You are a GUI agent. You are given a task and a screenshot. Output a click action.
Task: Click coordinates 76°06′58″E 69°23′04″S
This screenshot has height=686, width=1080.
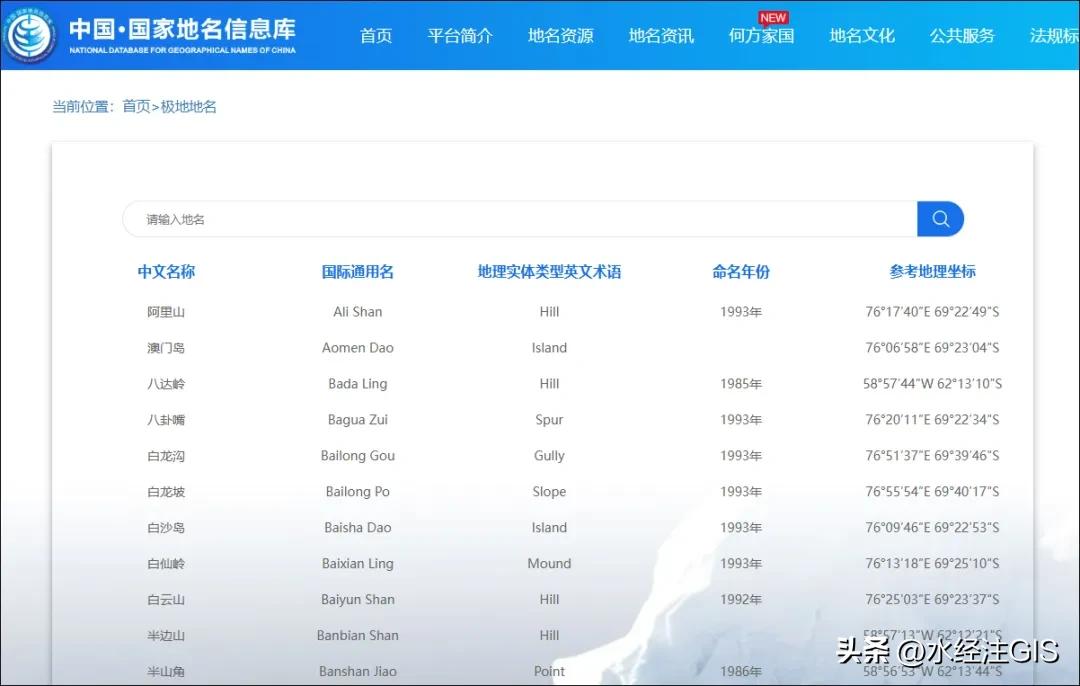pyautogui.click(x=933, y=348)
